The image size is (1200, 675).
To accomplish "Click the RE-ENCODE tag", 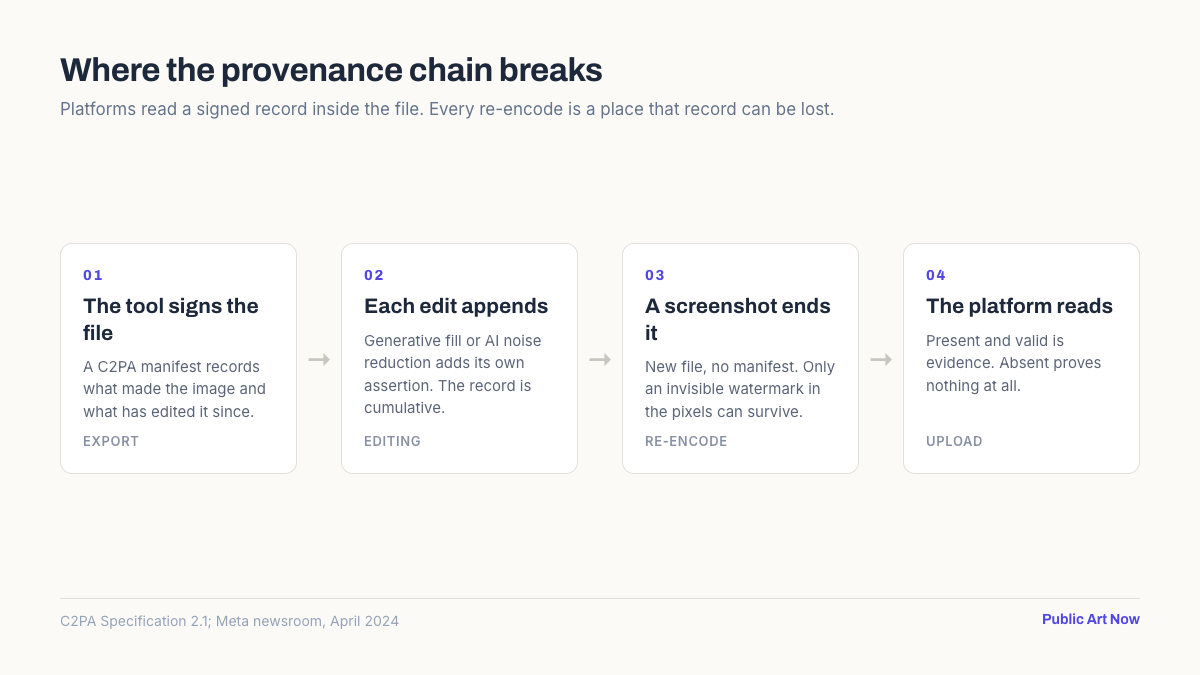I will coord(686,441).
